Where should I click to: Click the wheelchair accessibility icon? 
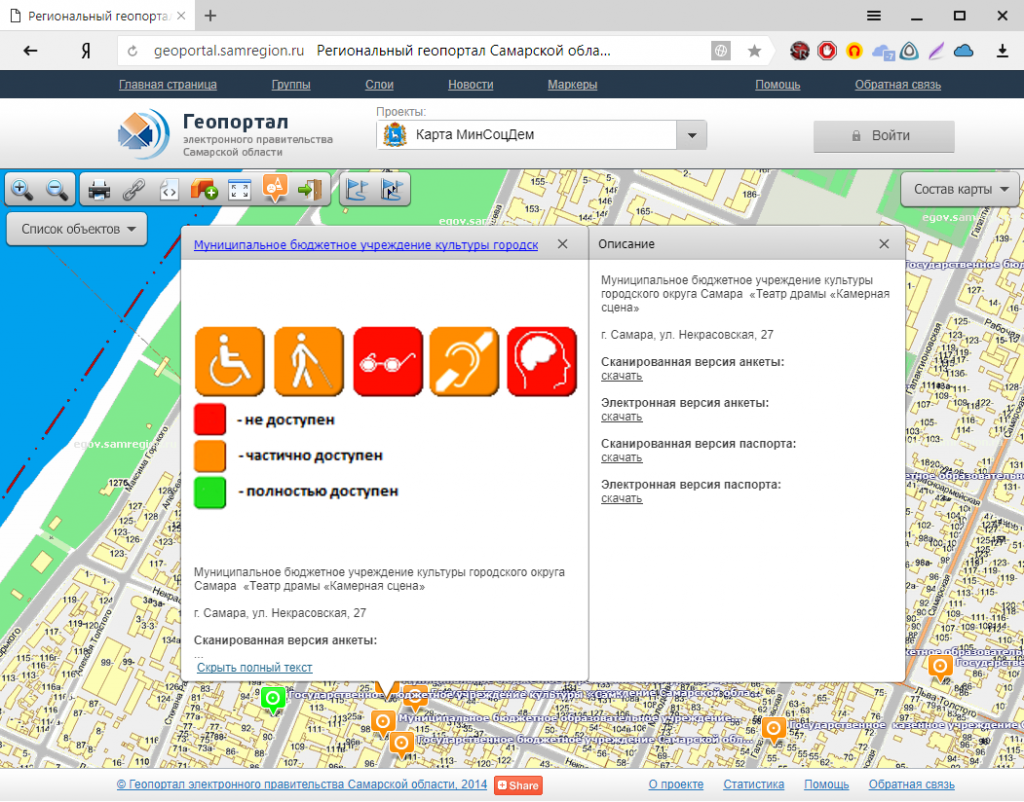coord(230,362)
